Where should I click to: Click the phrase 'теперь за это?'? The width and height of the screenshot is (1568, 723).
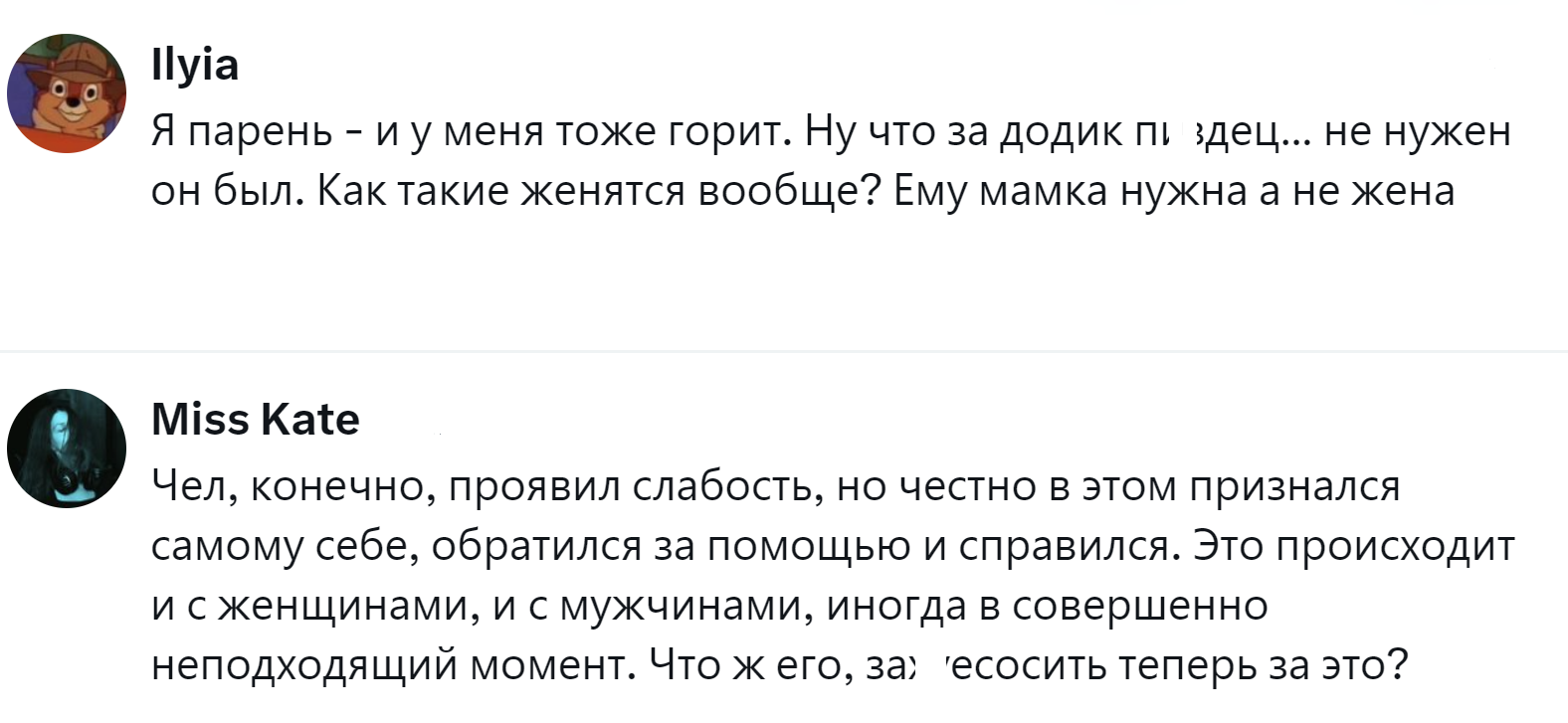1264,664
